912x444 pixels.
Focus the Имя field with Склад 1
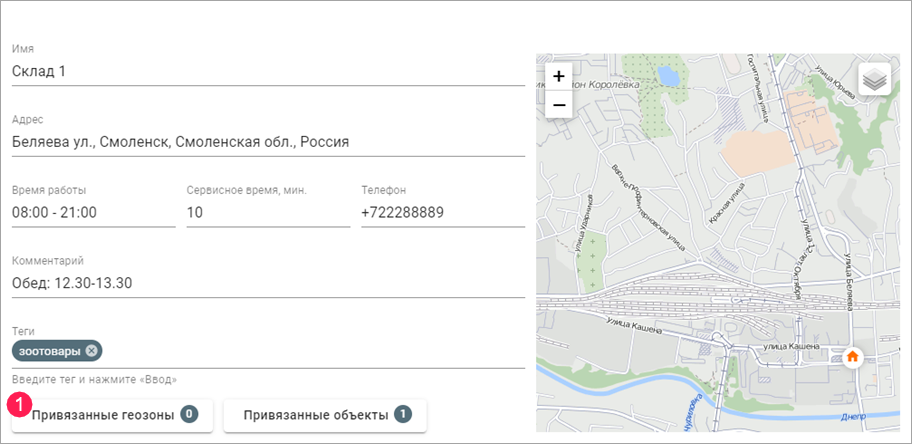tap(268, 72)
